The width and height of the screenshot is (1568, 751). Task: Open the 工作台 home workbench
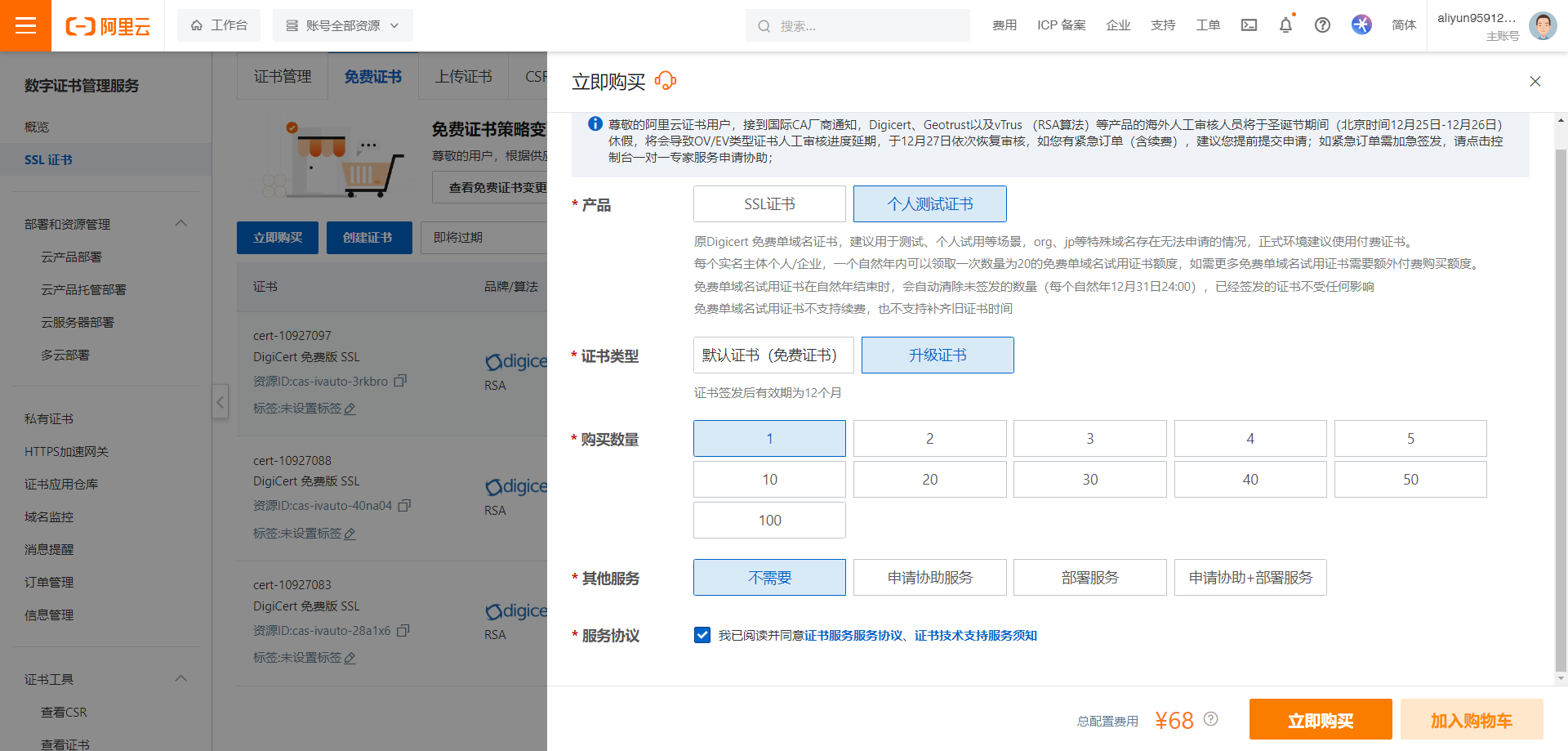pyautogui.click(x=219, y=25)
